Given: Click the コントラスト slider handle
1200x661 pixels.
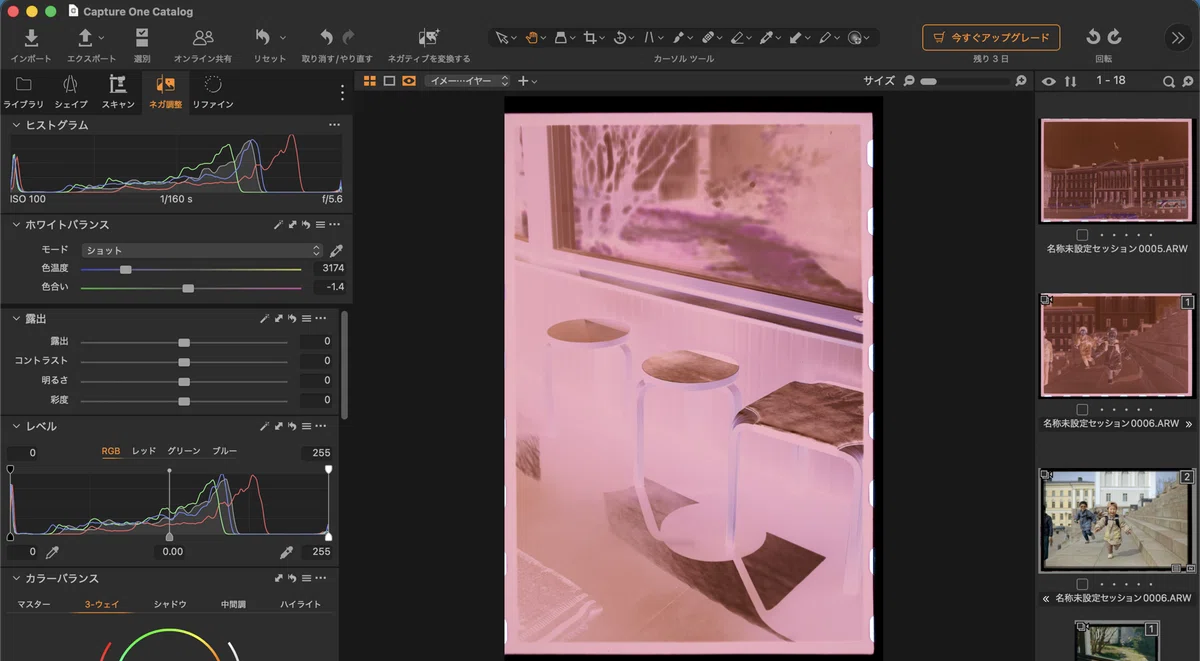Looking at the screenshot, I should coord(184,361).
